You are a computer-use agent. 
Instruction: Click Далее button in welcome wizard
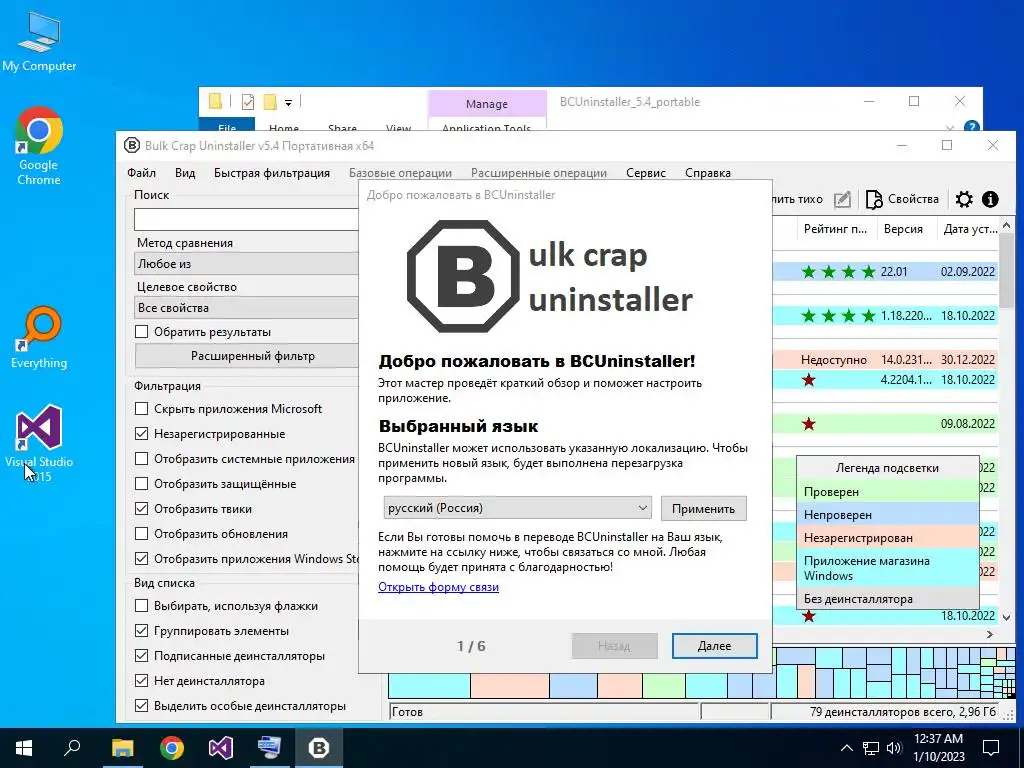714,646
